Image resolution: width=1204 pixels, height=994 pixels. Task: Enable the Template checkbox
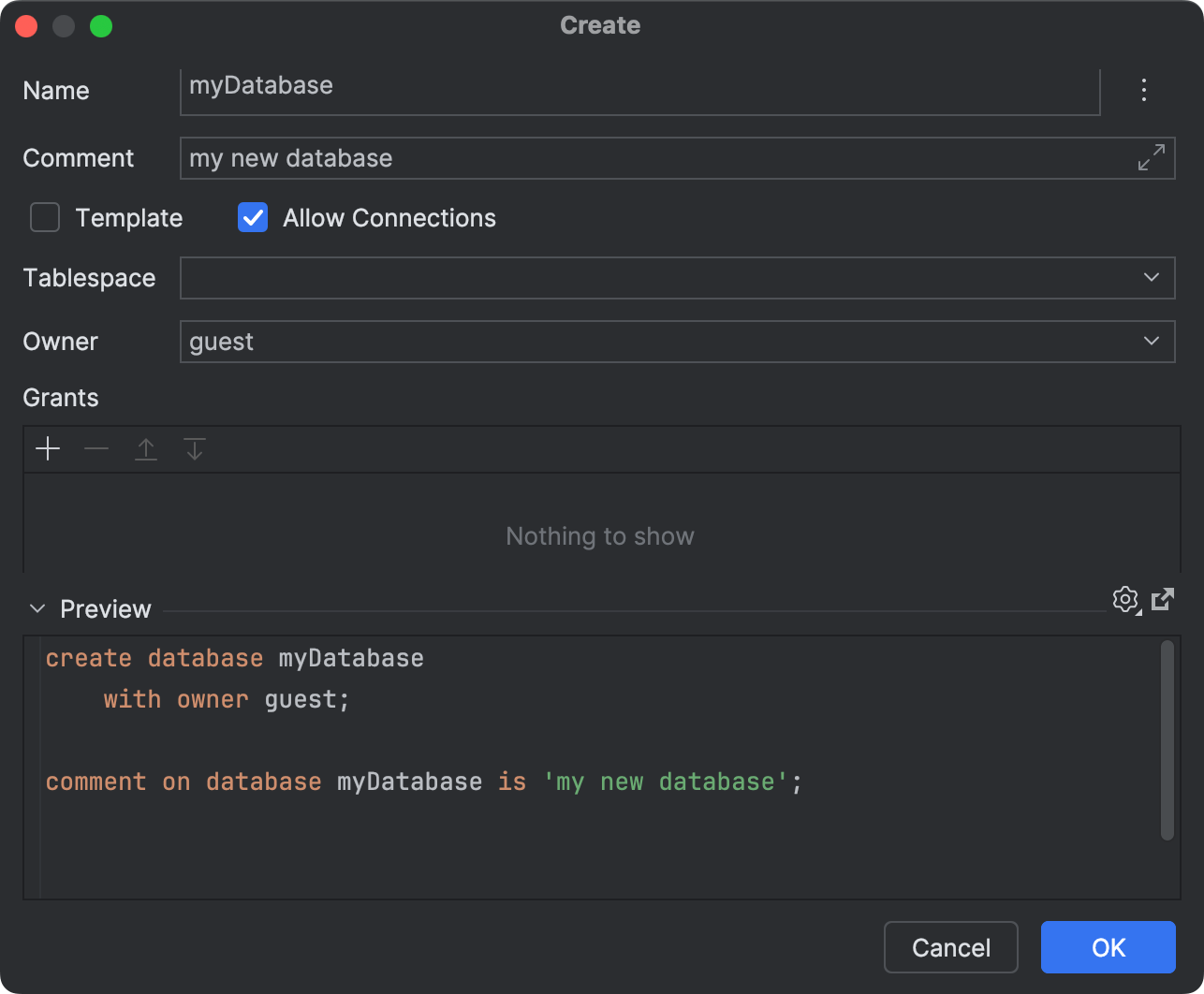click(44, 217)
